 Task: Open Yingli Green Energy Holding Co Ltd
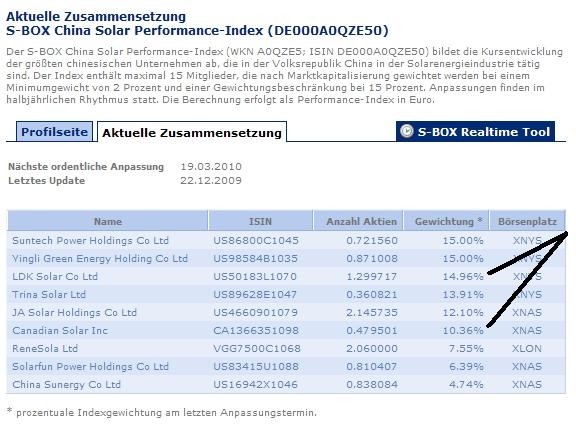(x=100, y=259)
